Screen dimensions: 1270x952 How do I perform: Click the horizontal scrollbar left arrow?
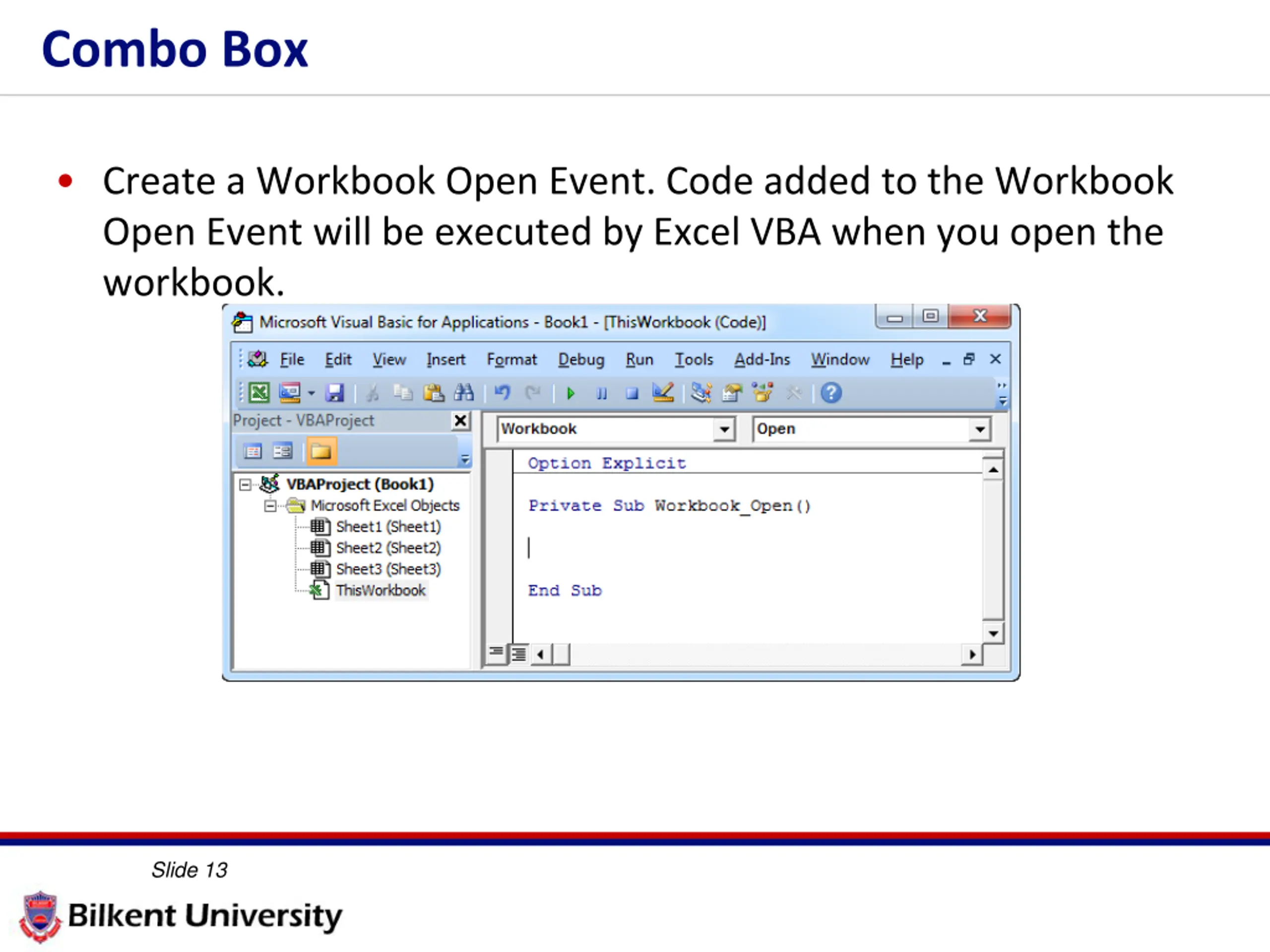pyautogui.click(x=540, y=654)
